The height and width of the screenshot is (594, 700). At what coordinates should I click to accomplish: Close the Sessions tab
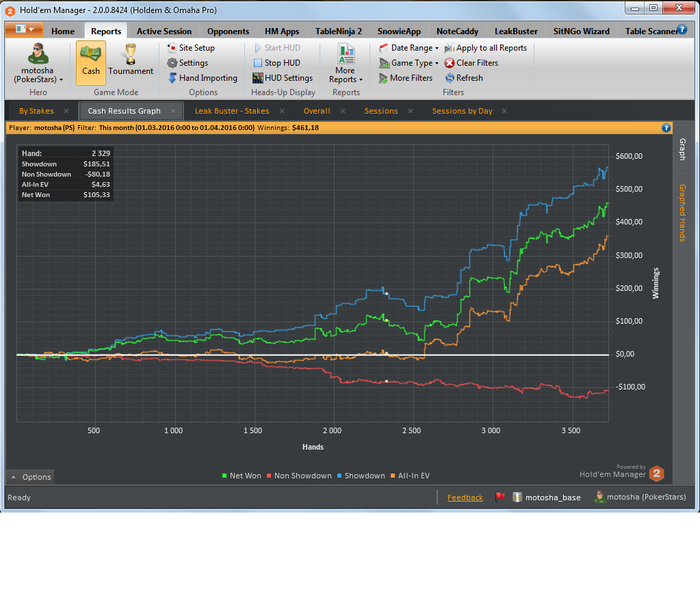[x=410, y=111]
